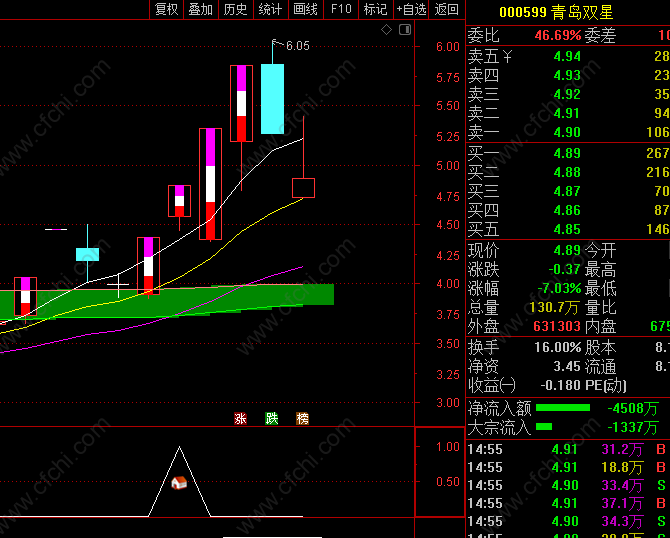The image size is (670, 538).
Task: Click the 卖三 price 4.92
Action: tap(567, 94)
